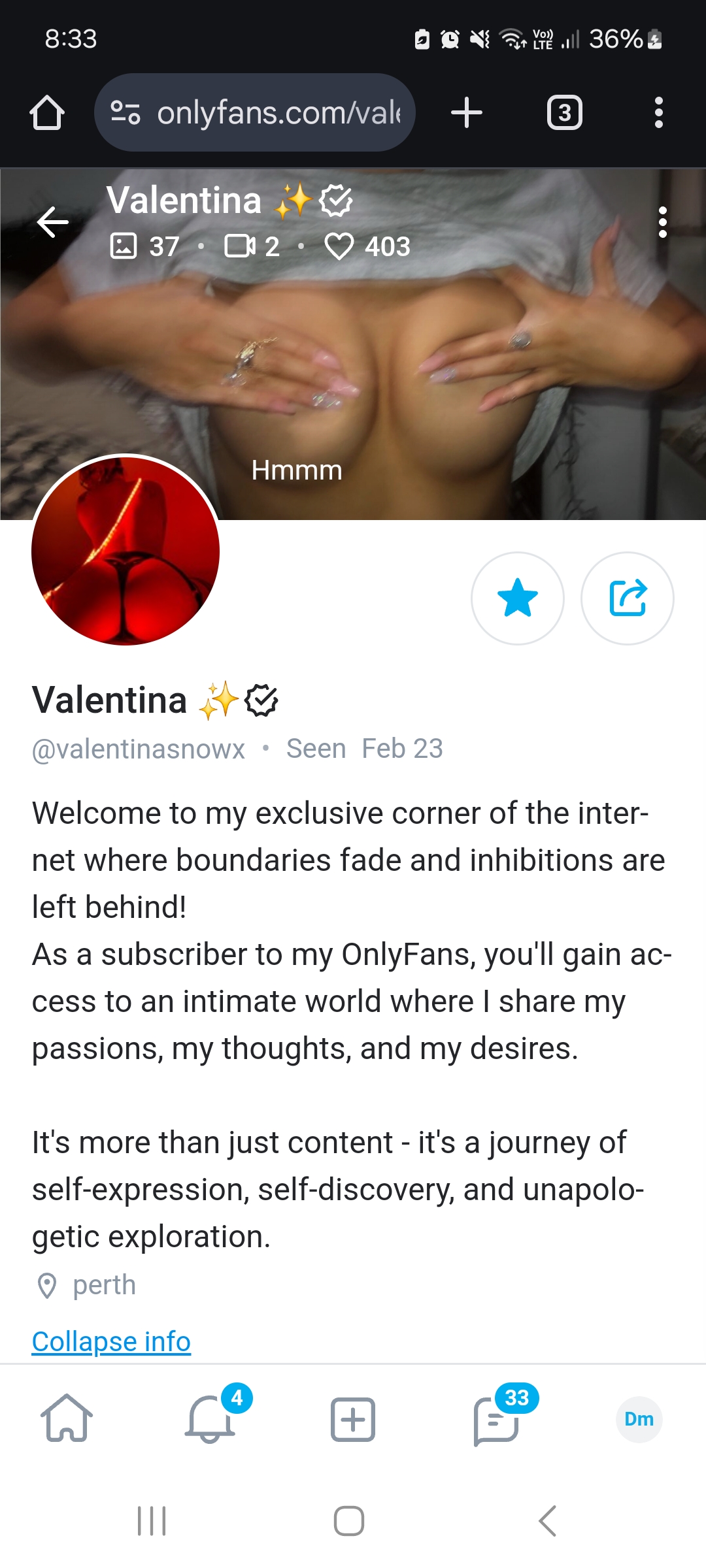Tap the onlyfans.com address bar
The height and width of the screenshot is (1568, 706).
pos(278,113)
